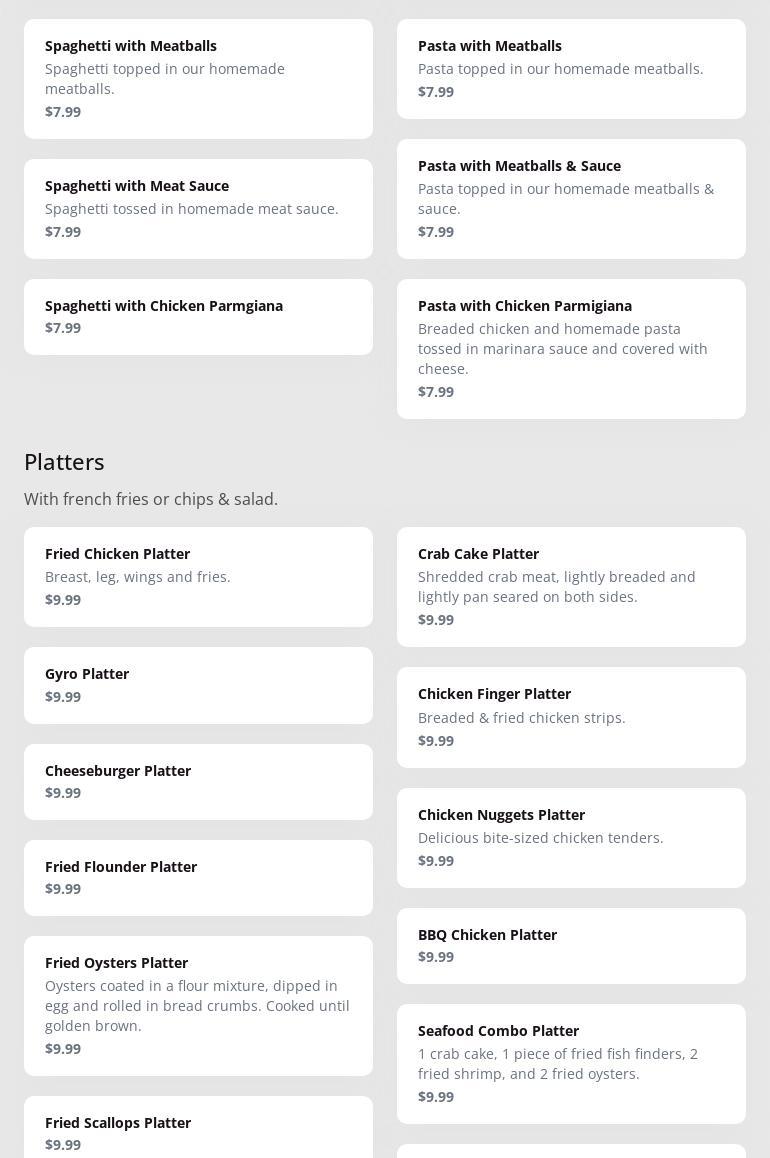Image resolution: width=770 pixels, height=1158 pixels.
Task: Click the platters french fries description text
Action: pyautogui.click(x=151, y=499)
